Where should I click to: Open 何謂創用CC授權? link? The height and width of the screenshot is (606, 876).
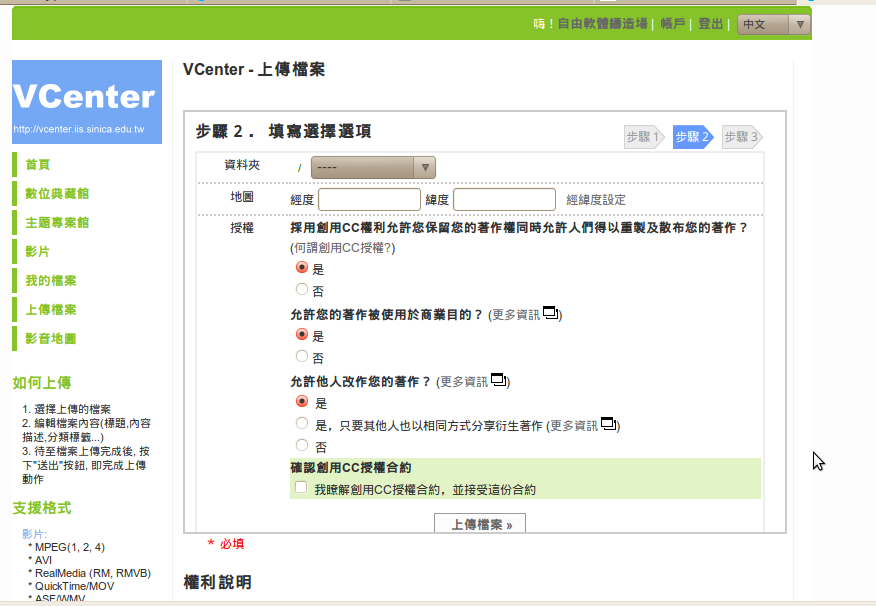[x=342, y=248]
